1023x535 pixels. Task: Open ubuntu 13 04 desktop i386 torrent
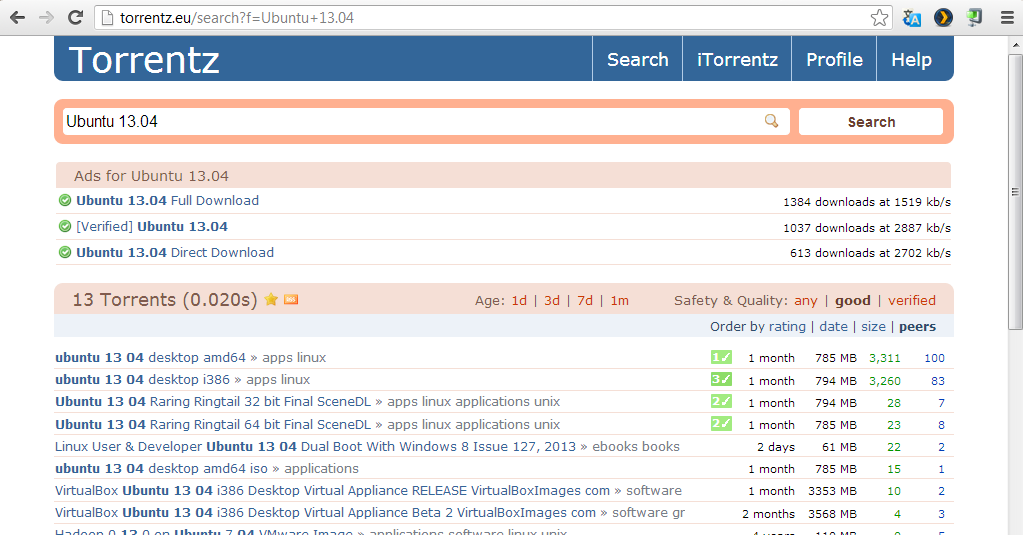tap(142, 379)
